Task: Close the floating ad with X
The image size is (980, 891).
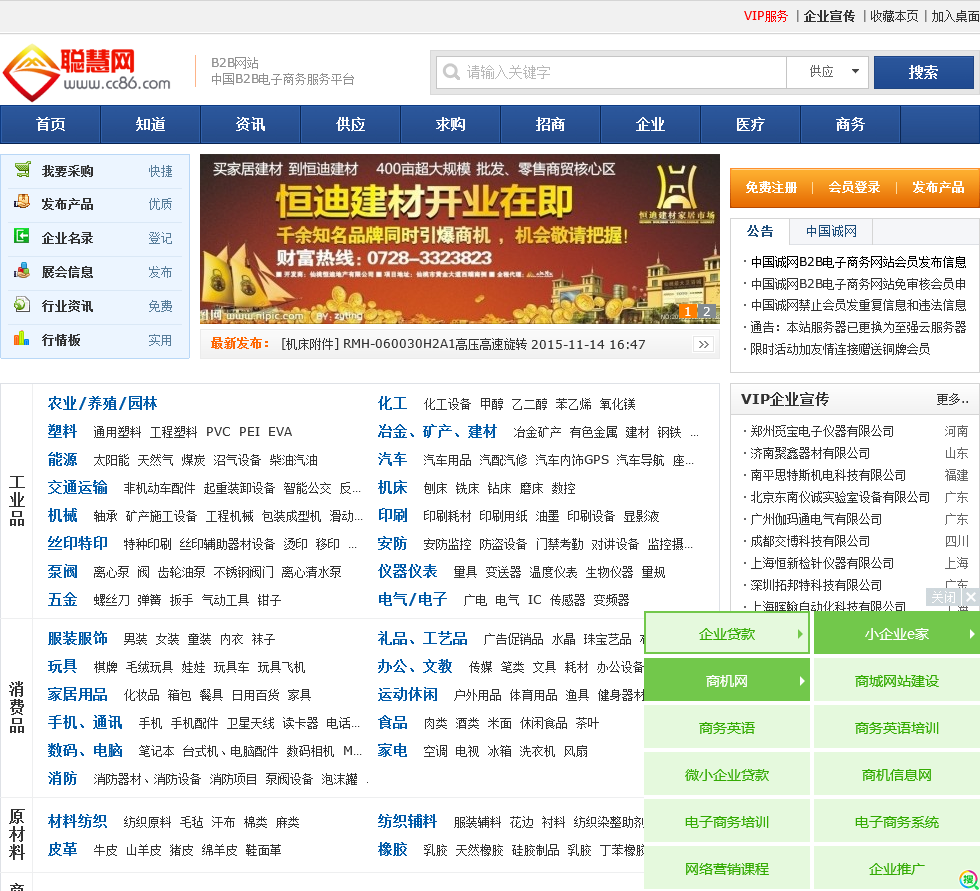Action: 971,597
